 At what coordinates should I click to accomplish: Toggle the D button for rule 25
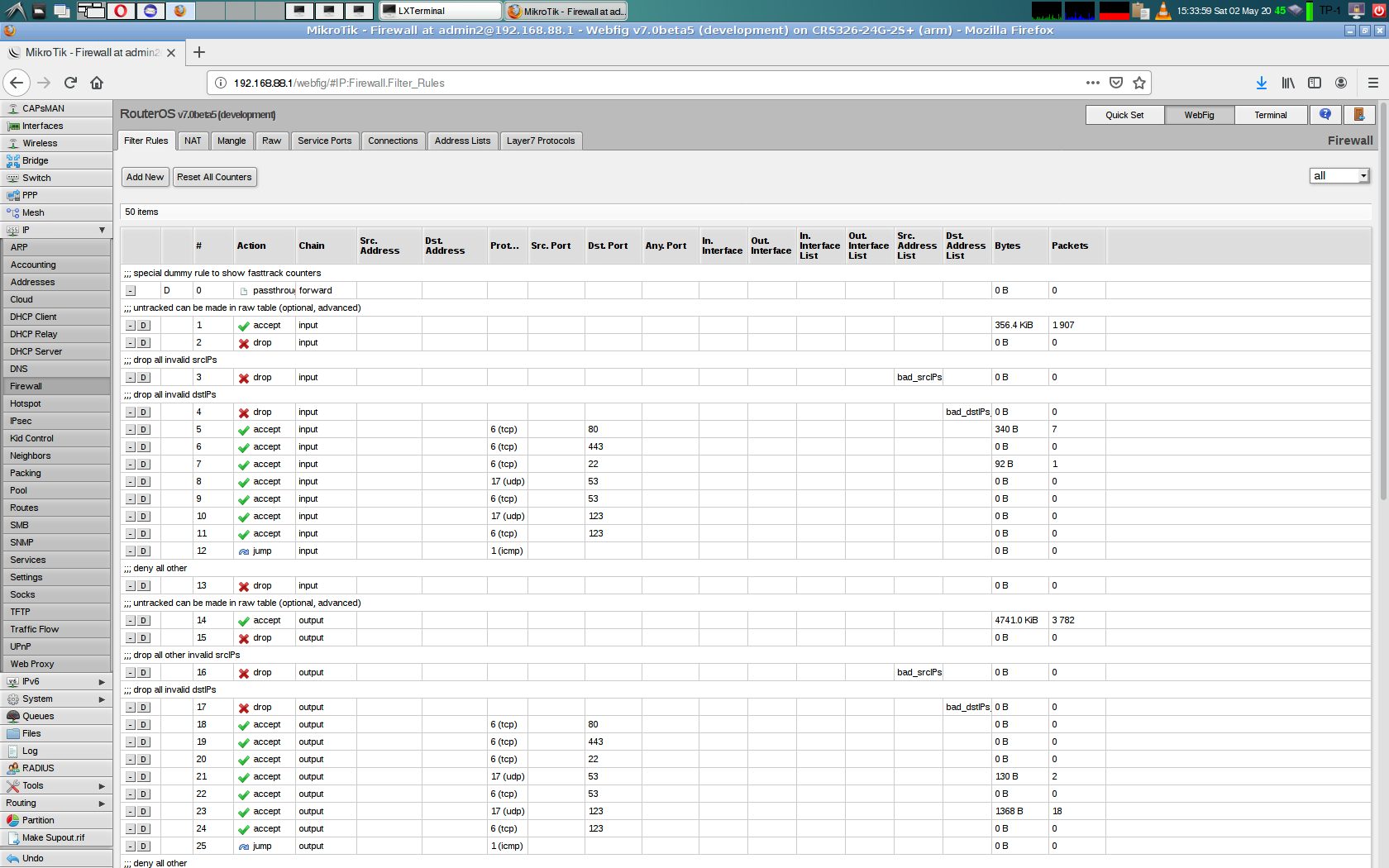[144, 847]
